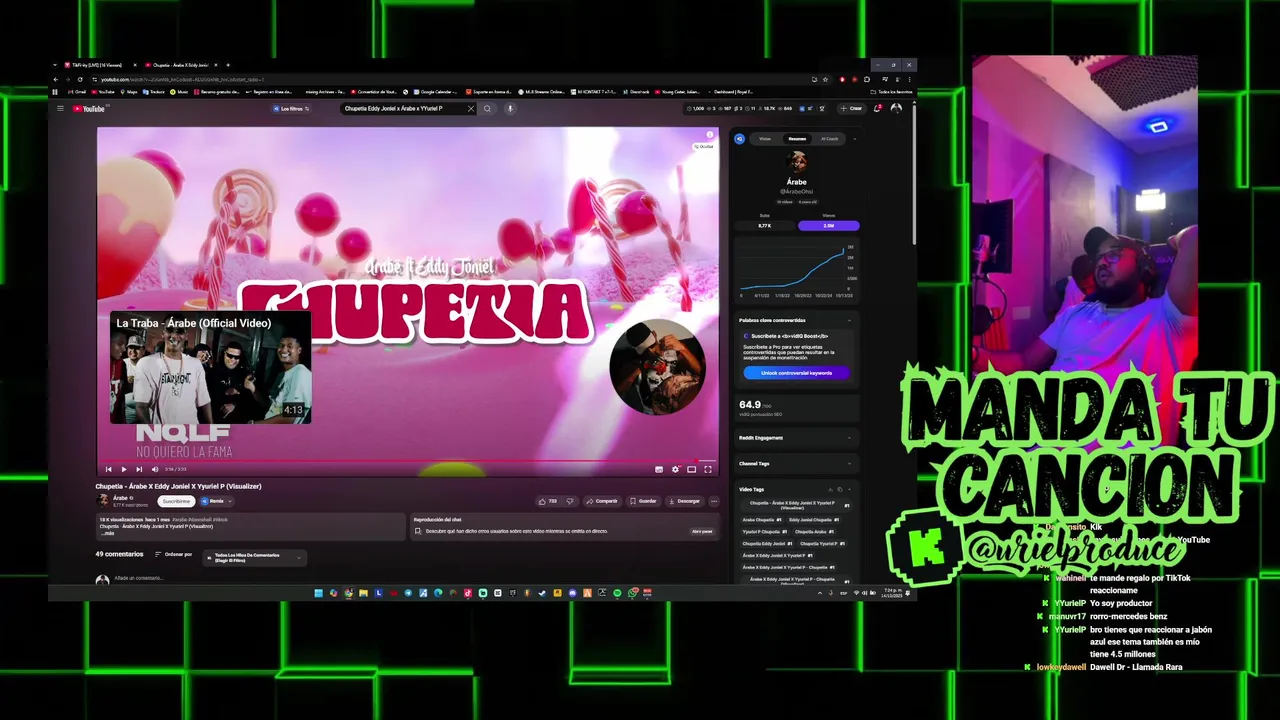Skip to the previous video
Image resolution: width=1280 pixels, height=720 pixels.
[x=108, y=469]
